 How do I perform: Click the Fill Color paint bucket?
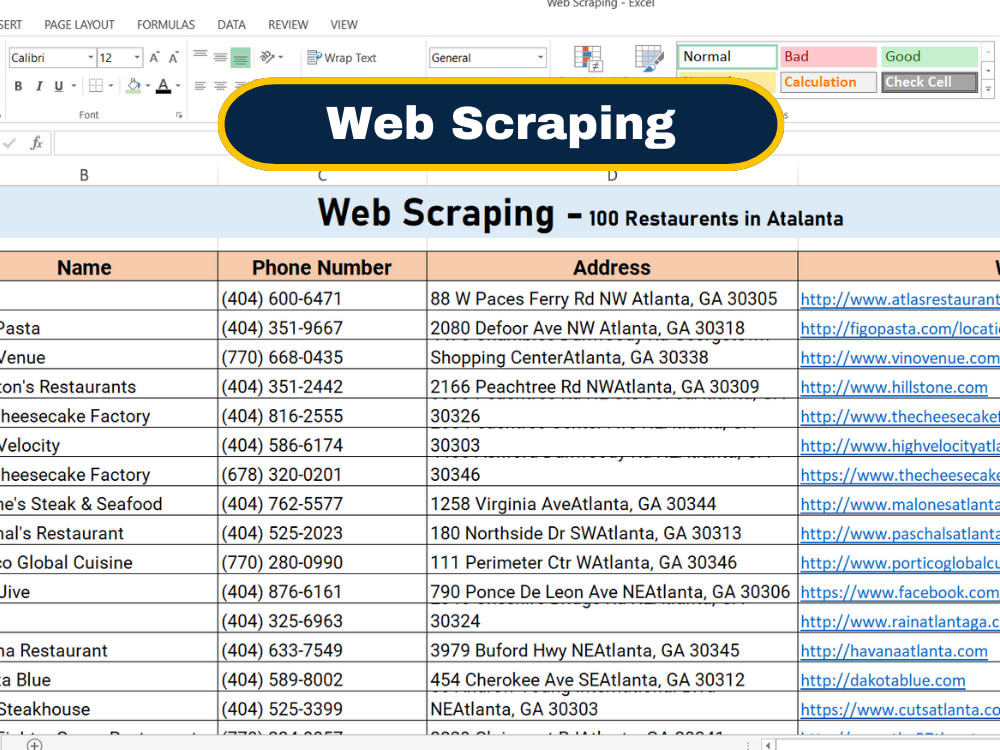coord(133,85)
